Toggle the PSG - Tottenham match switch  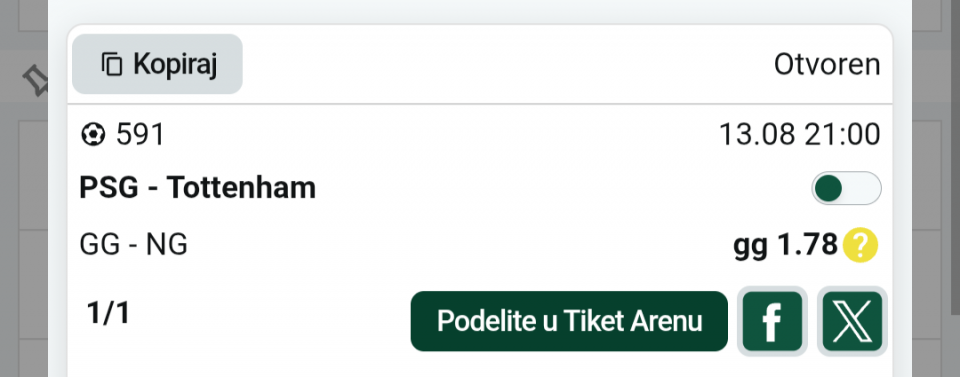click(x=846, y=188)
